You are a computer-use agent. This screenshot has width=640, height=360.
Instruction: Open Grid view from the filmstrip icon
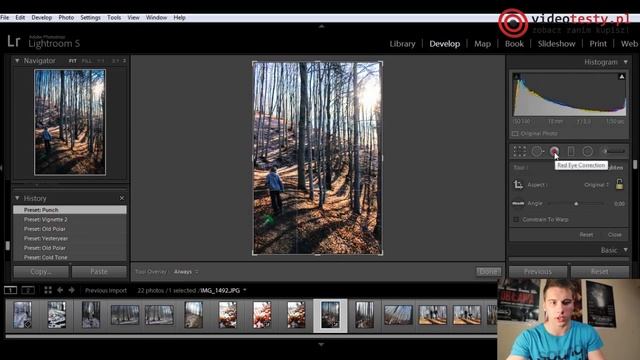pyautogui.click(x=48, y=290)
